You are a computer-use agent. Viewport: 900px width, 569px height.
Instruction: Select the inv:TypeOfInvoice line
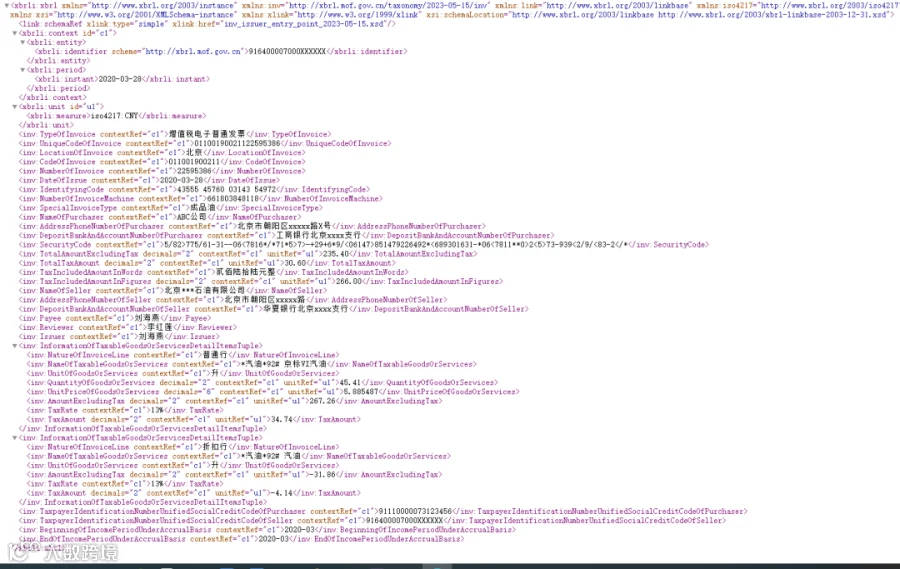coord(174,134)
